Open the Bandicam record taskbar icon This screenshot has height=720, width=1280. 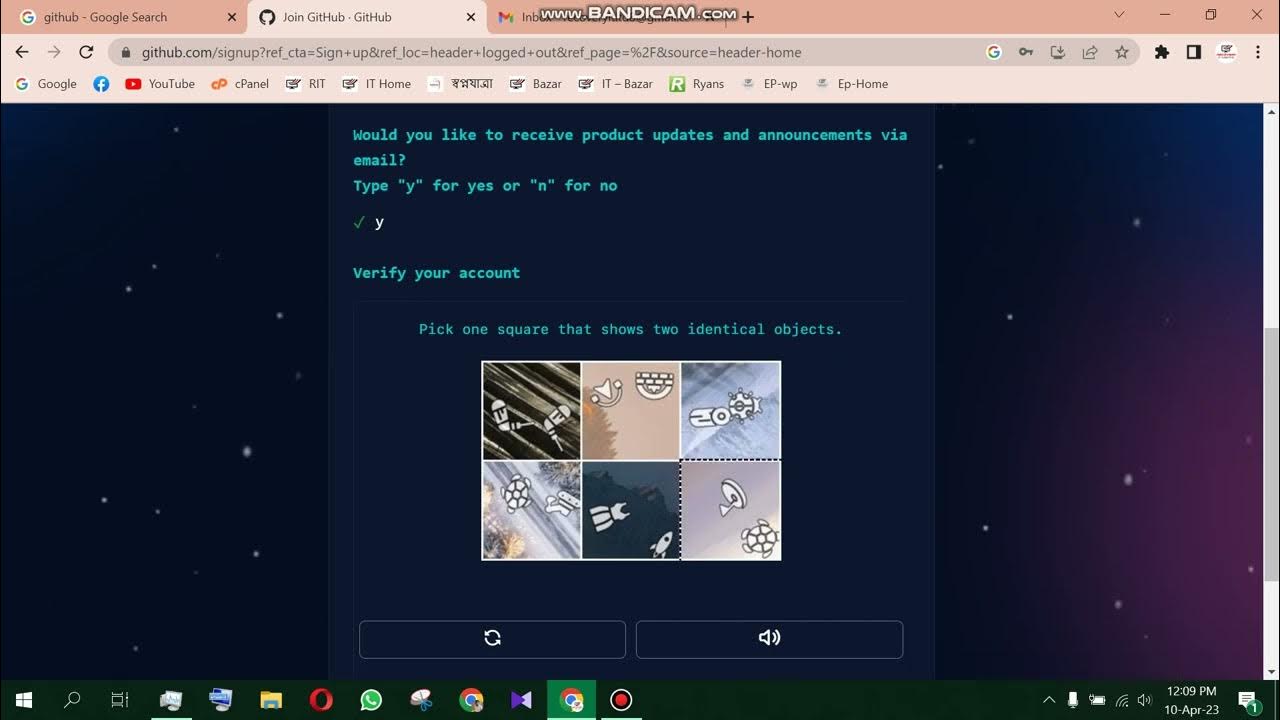click(x=621, y=700)
